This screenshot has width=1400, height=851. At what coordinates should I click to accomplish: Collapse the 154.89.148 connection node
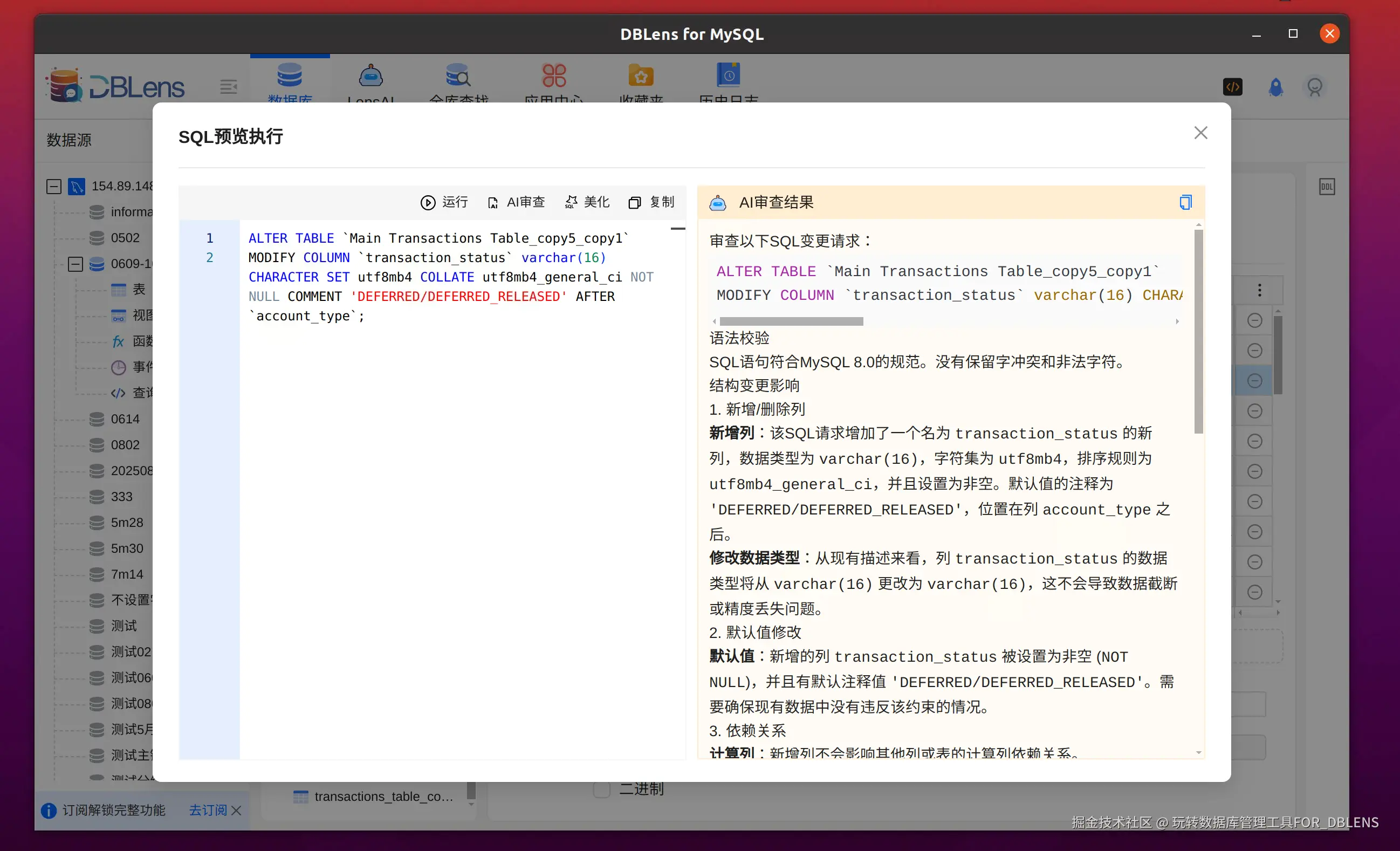tap(54, 187)
